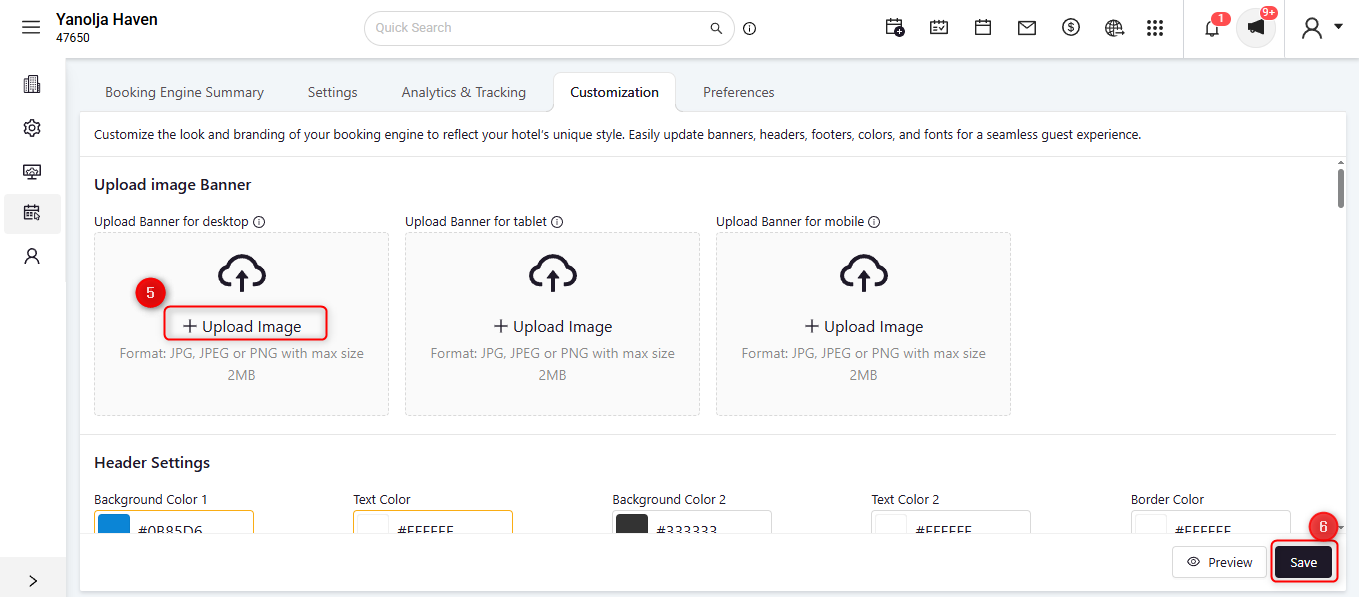Click the mobile banner cloud upload icon
The height and width of the screenshot is (597, 1359).
tap(863, 273)
